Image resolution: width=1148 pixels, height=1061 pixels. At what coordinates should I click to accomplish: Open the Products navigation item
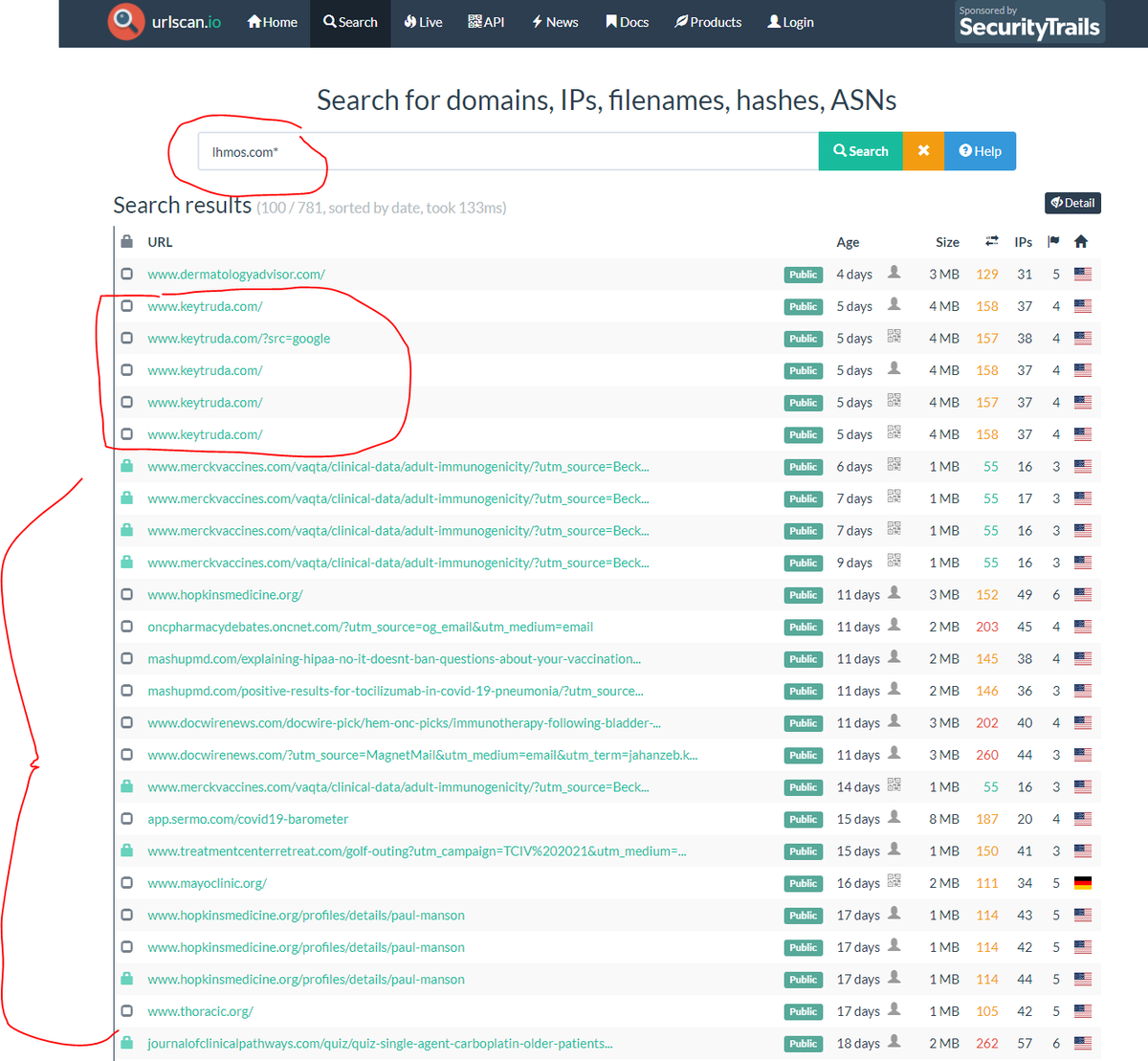click(708, 22)
